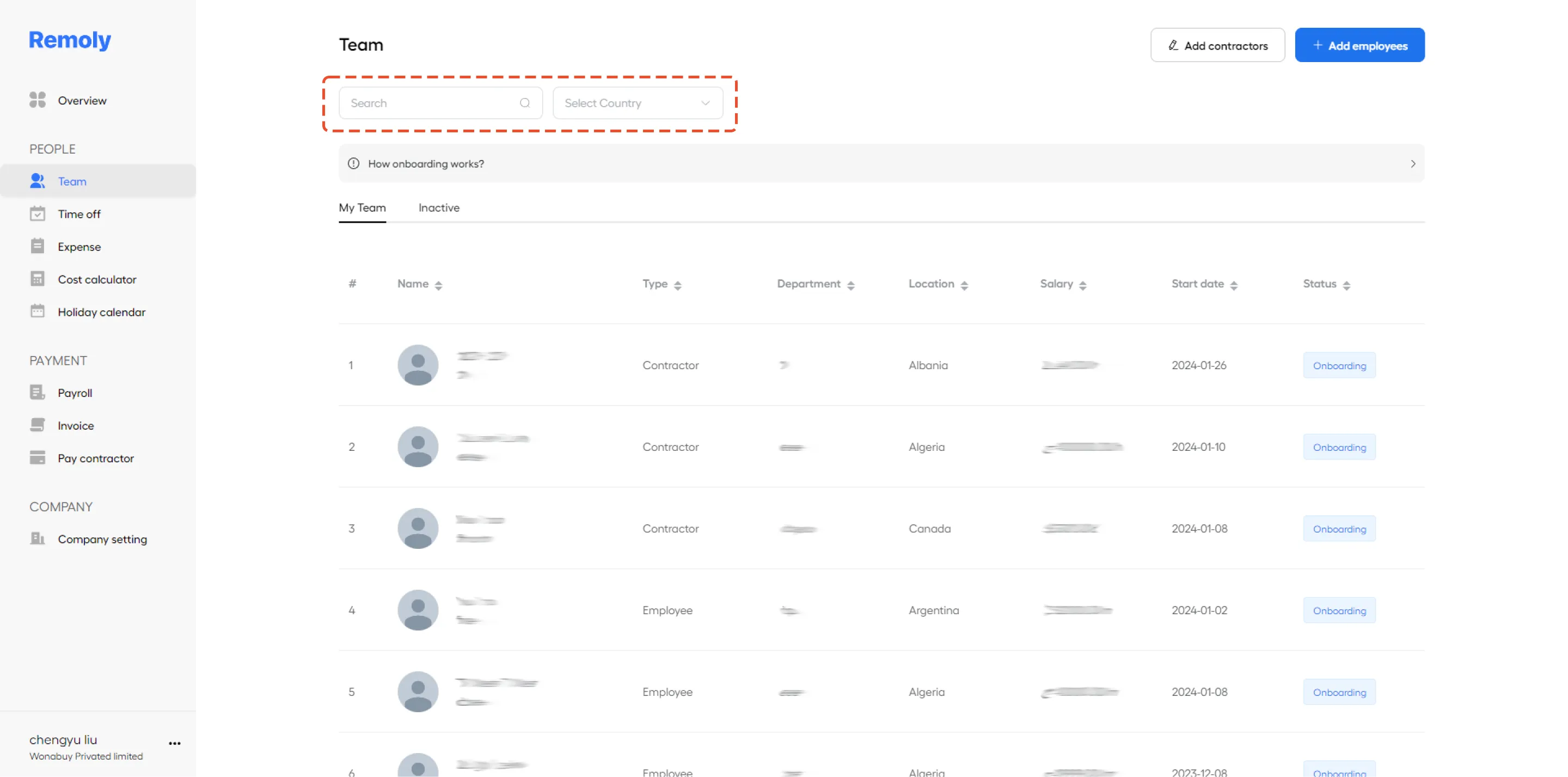Click Onboarding status for Argentina row
This screenshot has width=1568, height=777.
coord(1339,610)
